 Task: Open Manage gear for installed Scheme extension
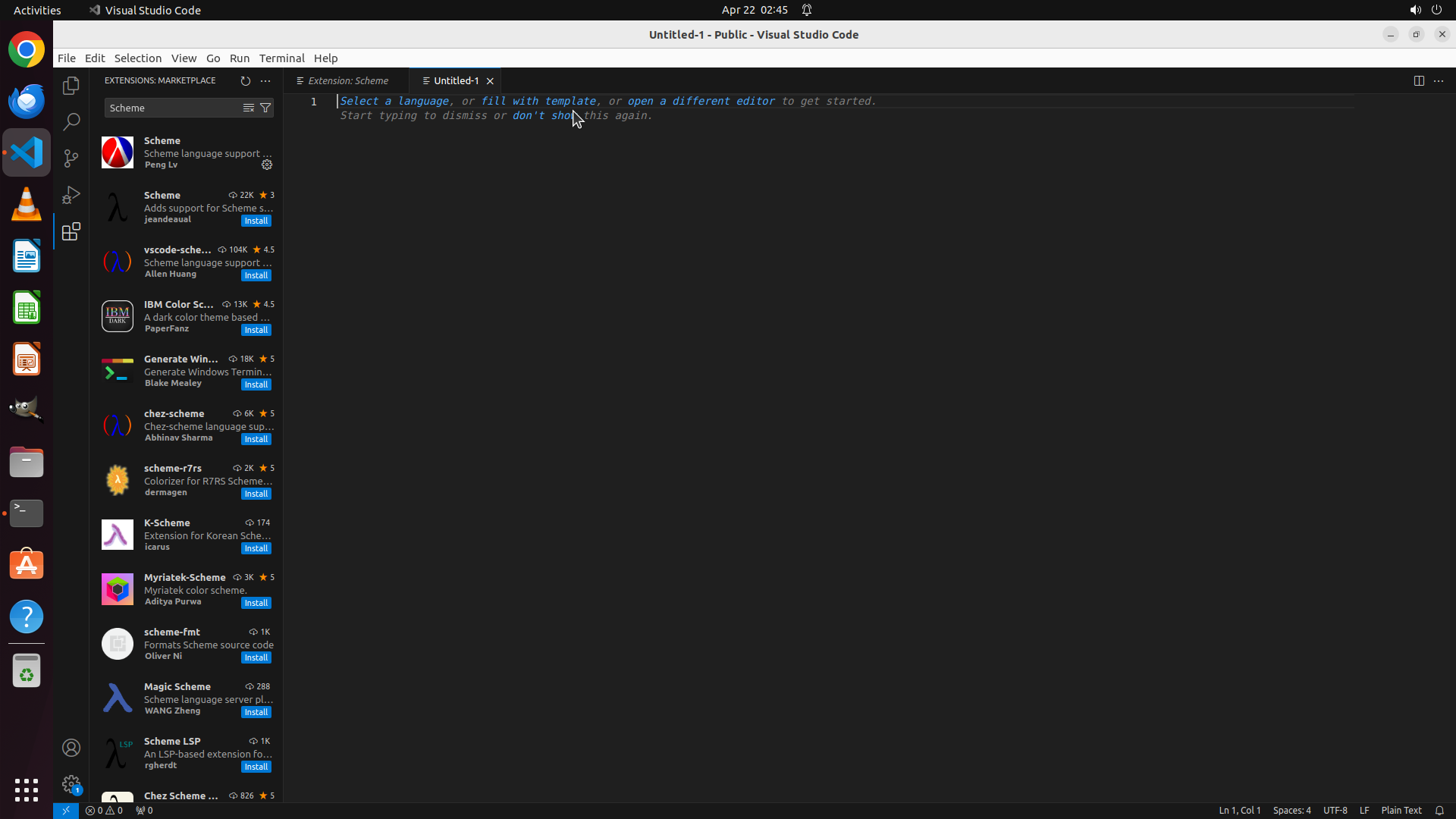267,165
